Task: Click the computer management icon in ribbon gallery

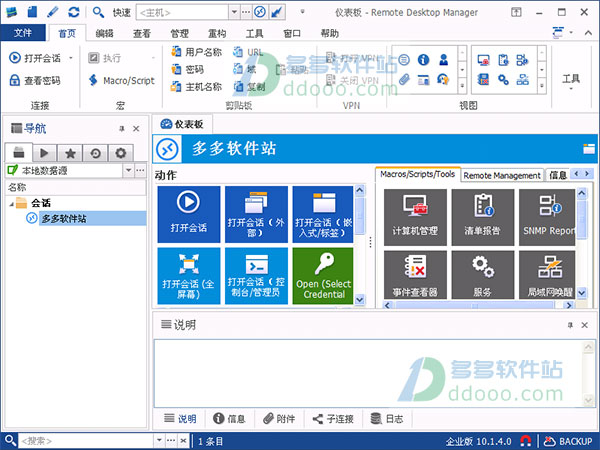Action: coord(483,60)
